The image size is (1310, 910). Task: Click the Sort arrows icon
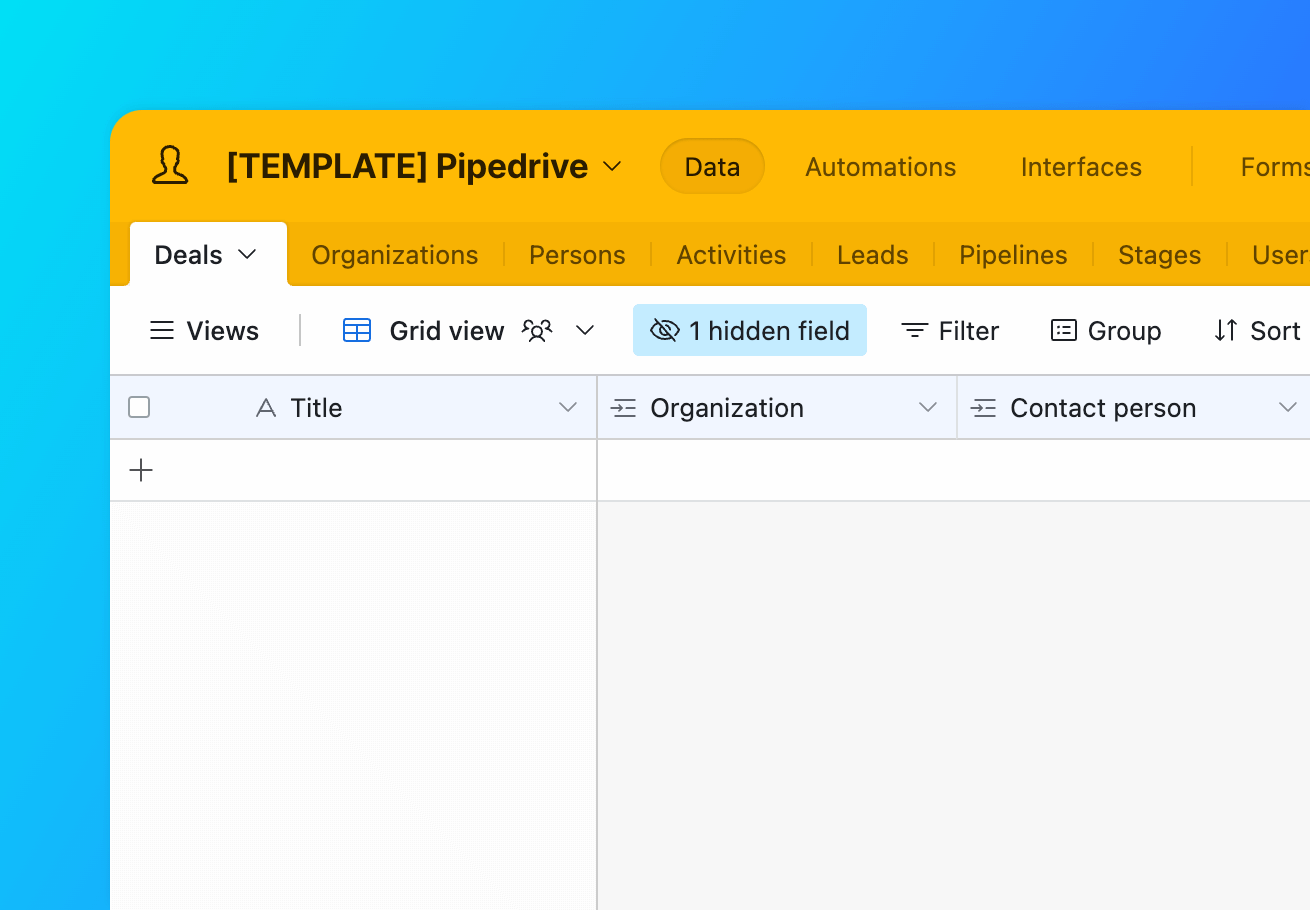tap(1226, 331)
